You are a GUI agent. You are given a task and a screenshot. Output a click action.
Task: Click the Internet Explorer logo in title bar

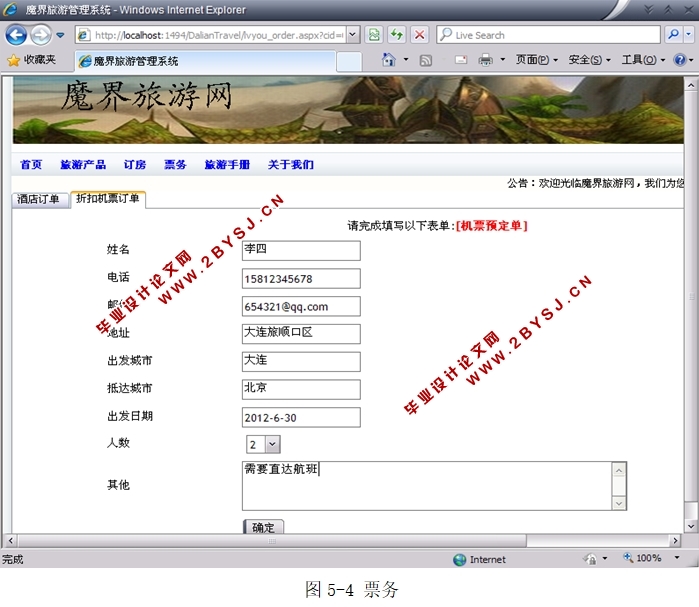tap(10, 9)
